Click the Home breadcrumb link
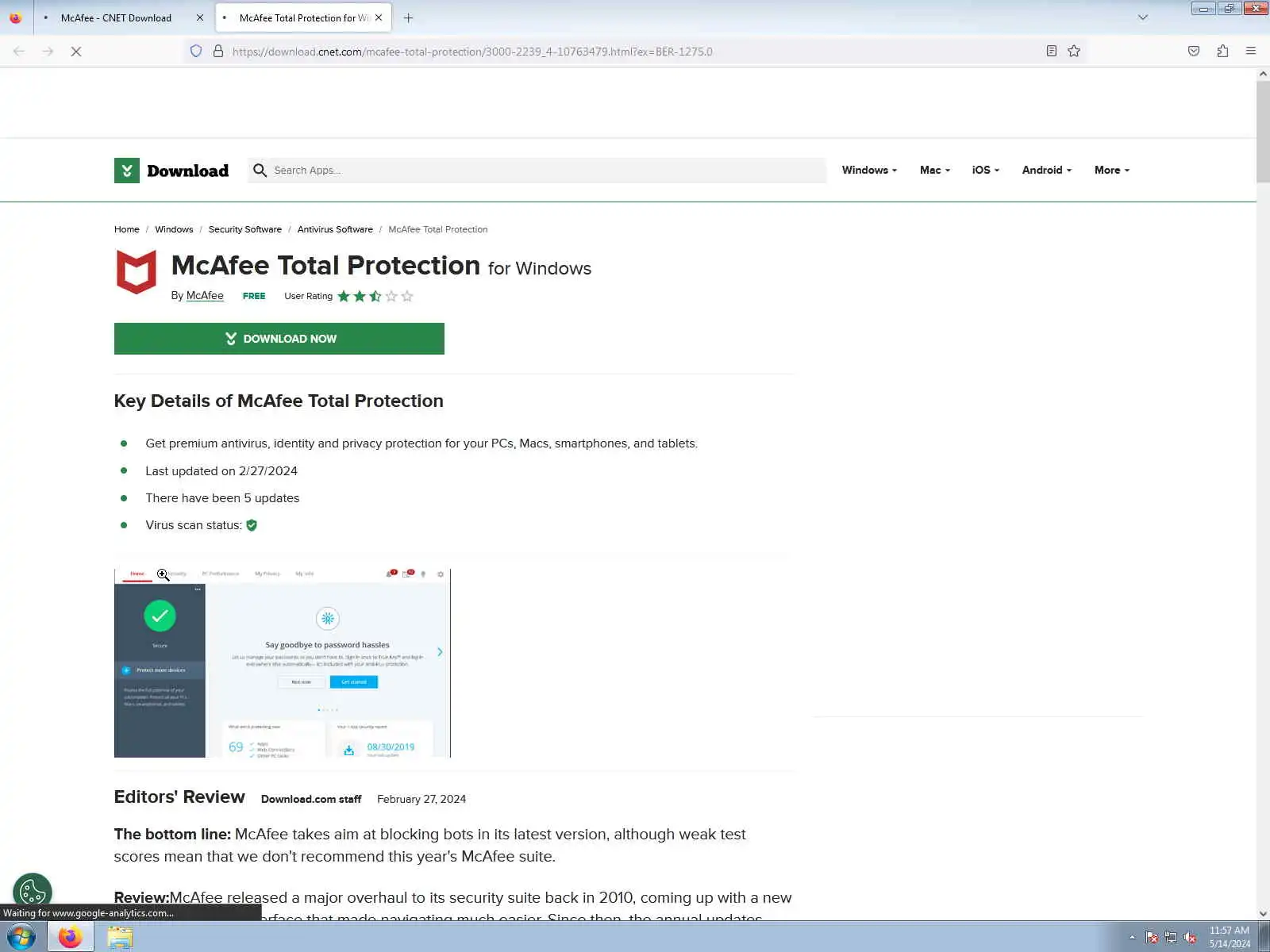 [x=126, y=229]
